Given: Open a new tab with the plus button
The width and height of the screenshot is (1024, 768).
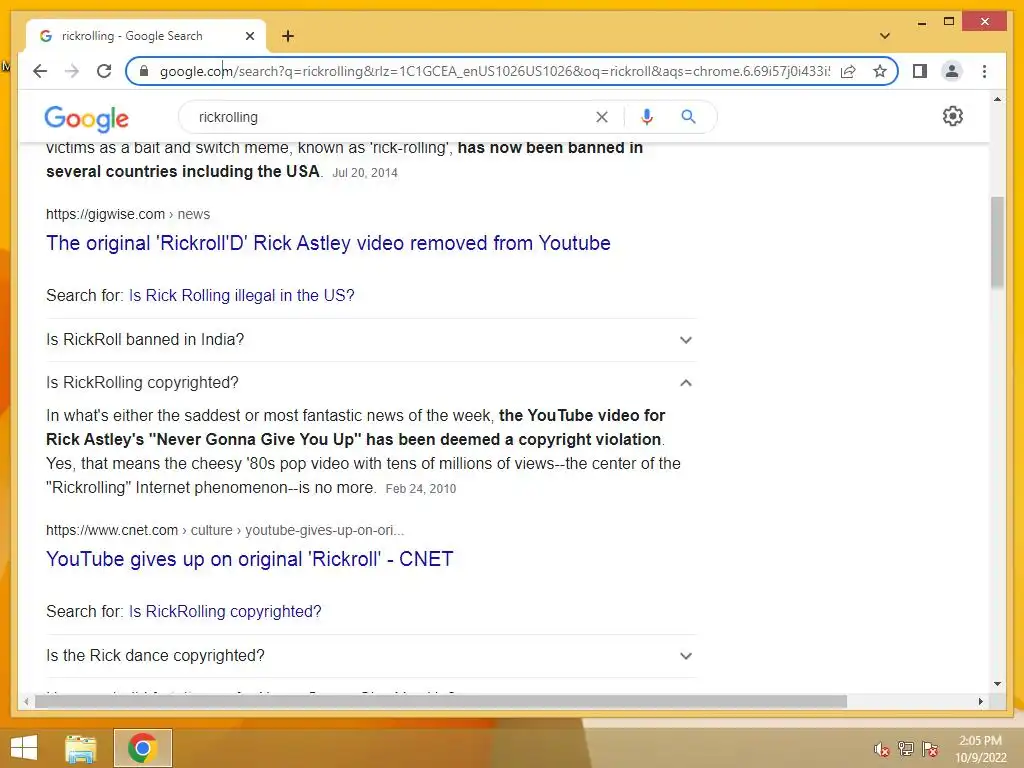Looking at the screenshot, I should pos(288,36).
